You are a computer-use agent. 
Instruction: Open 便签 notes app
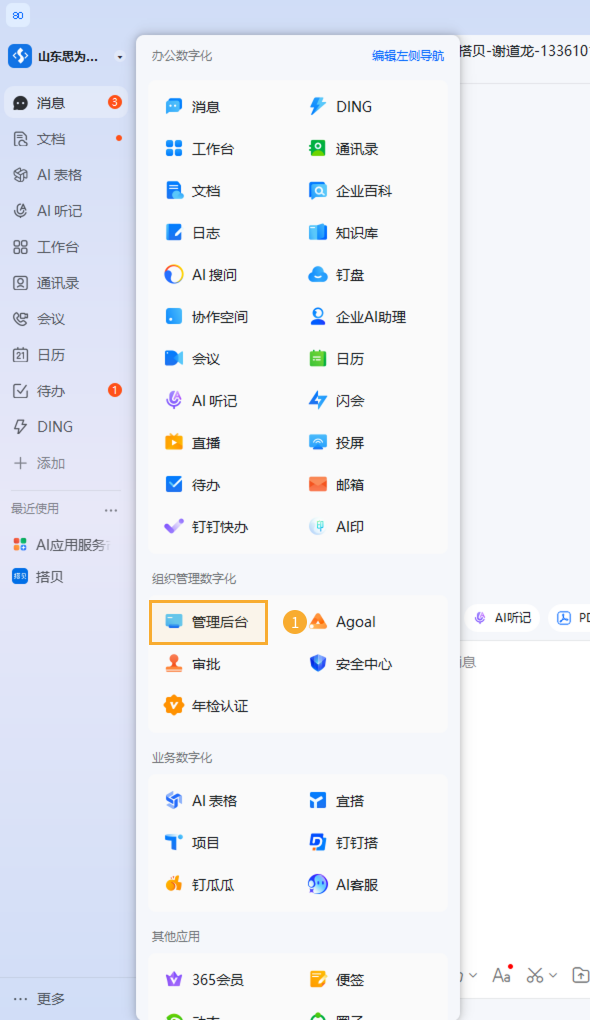(x=336, y=980)
